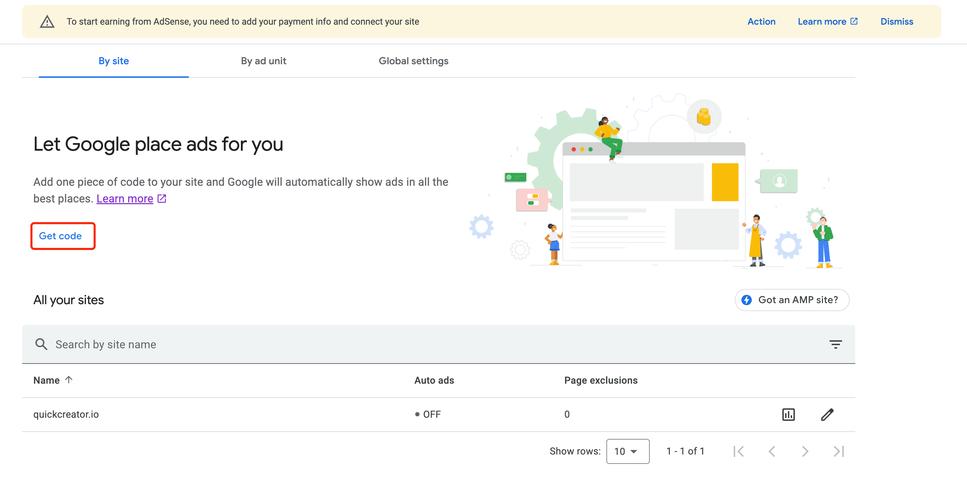Go to the next page of results
The width and height of the screenshot is (967, 500).
(x=805, y=451)
